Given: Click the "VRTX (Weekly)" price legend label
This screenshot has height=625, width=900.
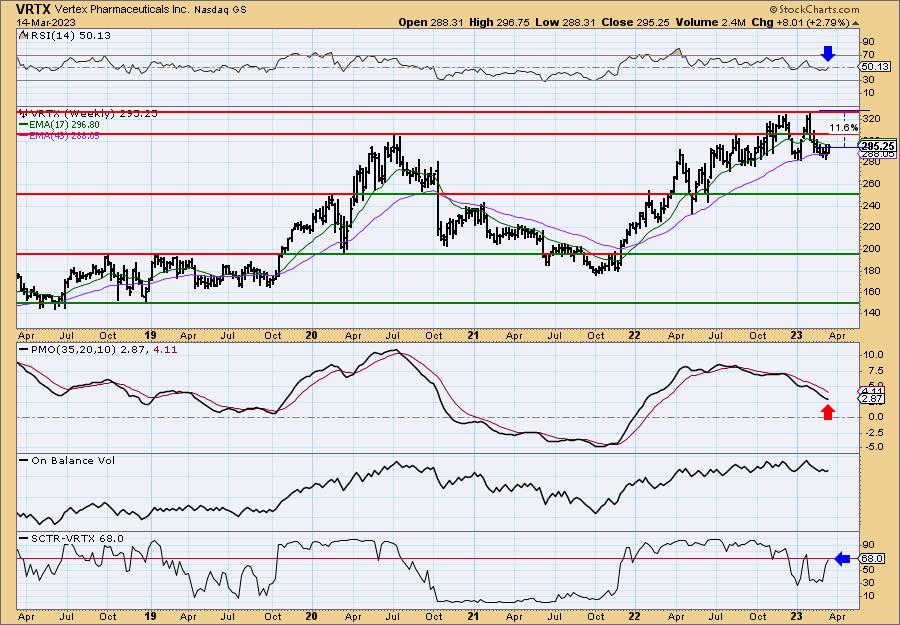Looking at the screenshot, I should pyautogui.click(x=71, y=114).
